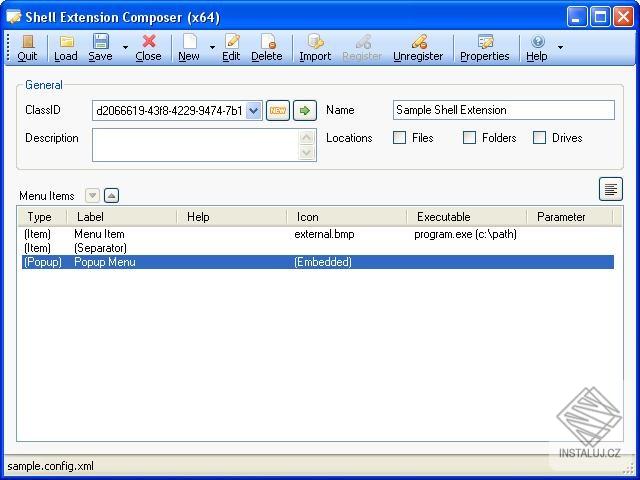This screenshot has height=480, width=640.
Task: Click 'program.exe (c:\path)' executable cell
Action: pos(466,234)
